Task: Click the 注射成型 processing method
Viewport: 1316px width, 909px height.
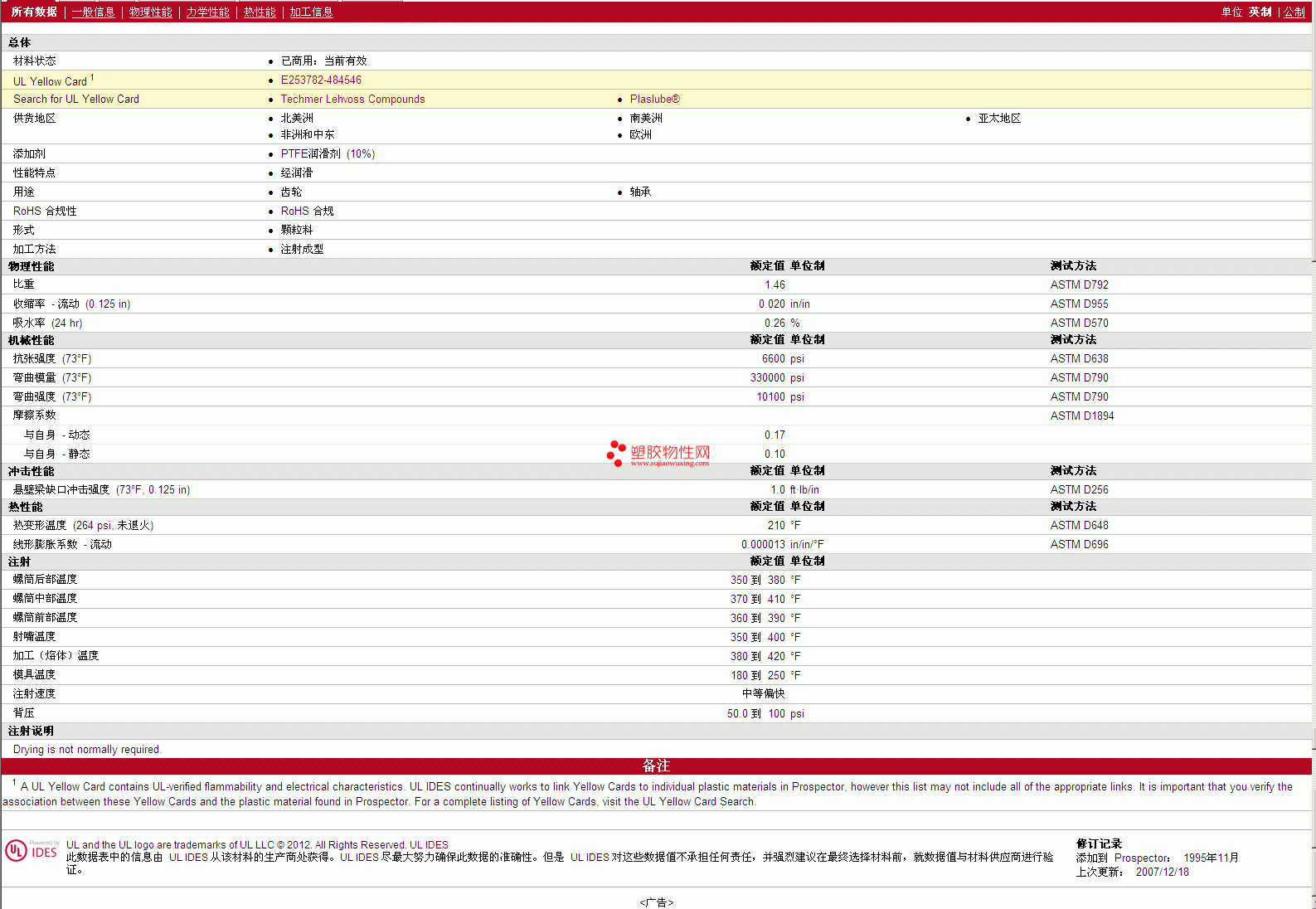Action: [x=302, y=249]
